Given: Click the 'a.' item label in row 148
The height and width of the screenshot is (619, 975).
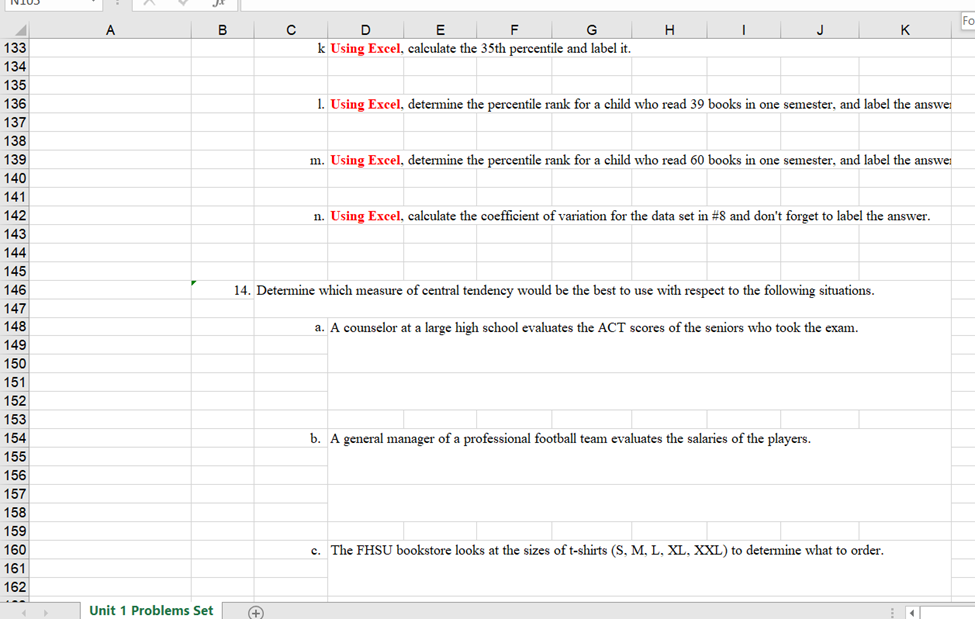Looking at the screenshot, I should pyautogui.click(x=320, y=328).
